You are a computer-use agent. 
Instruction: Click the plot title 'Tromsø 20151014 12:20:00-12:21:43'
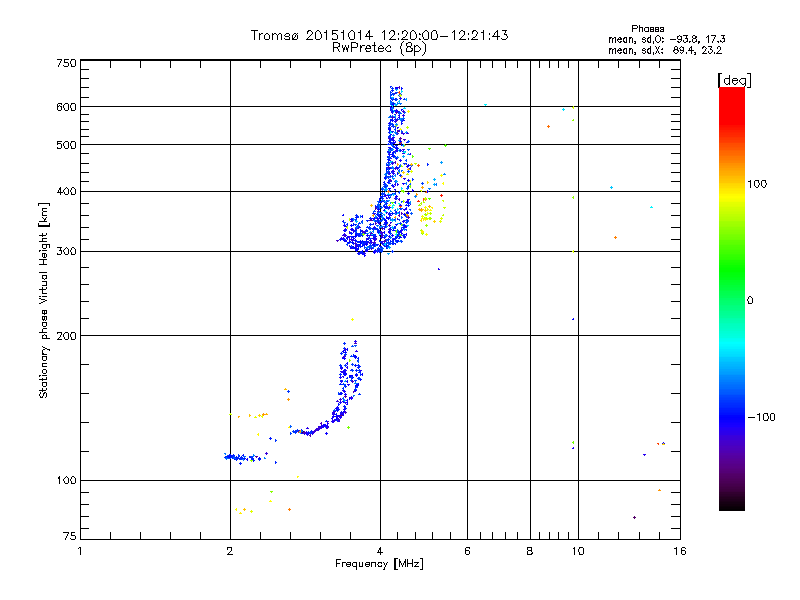[379, 35]
